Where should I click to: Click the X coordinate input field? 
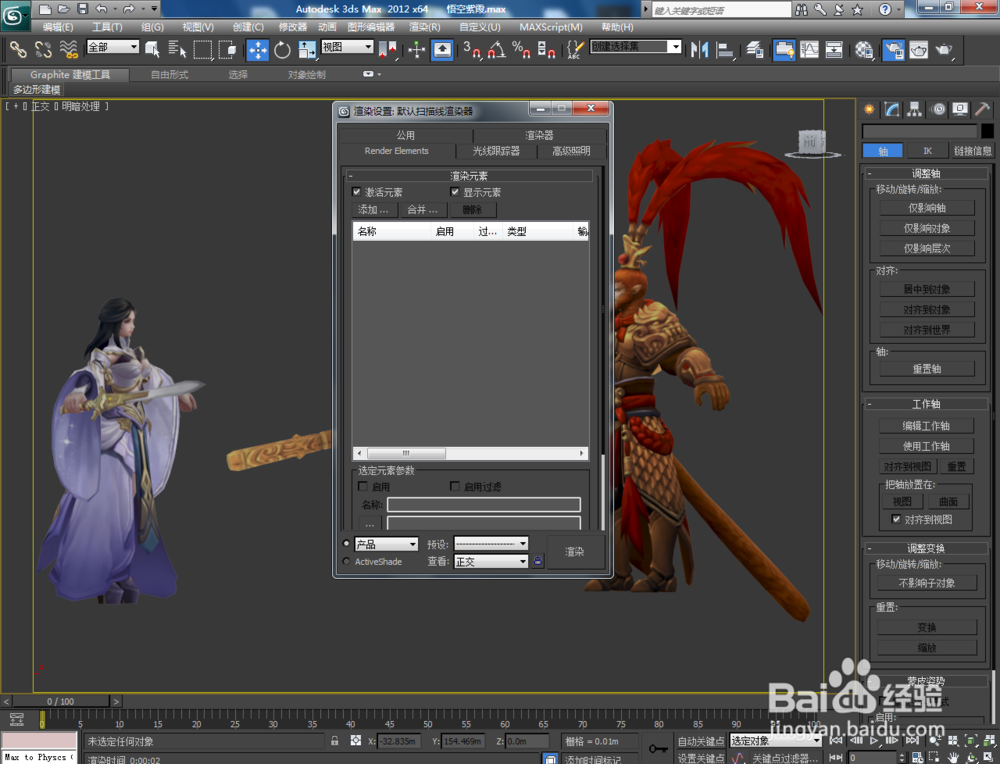pyautogui.click(x=399, y=741)
